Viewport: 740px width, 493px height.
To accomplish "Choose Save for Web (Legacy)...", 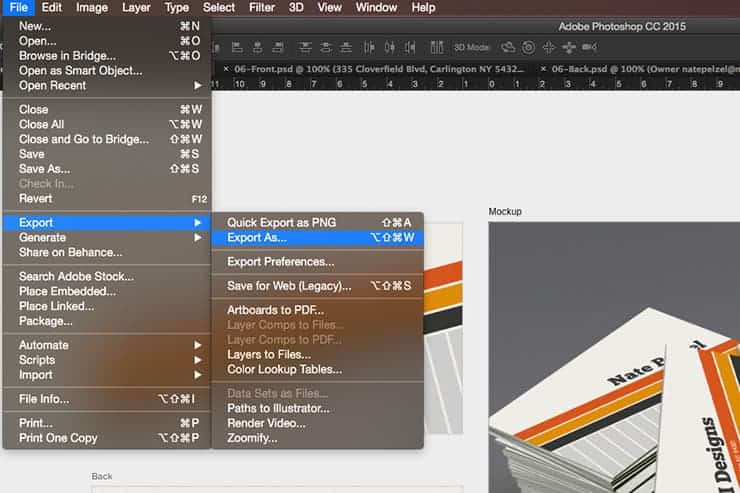I will click(318, 286).
